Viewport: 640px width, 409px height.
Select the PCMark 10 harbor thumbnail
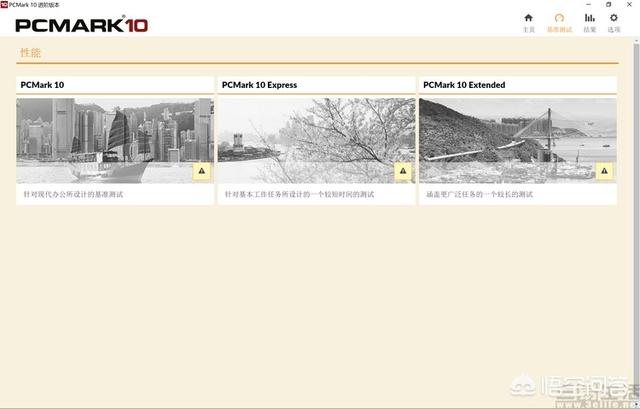pos(115,140)
